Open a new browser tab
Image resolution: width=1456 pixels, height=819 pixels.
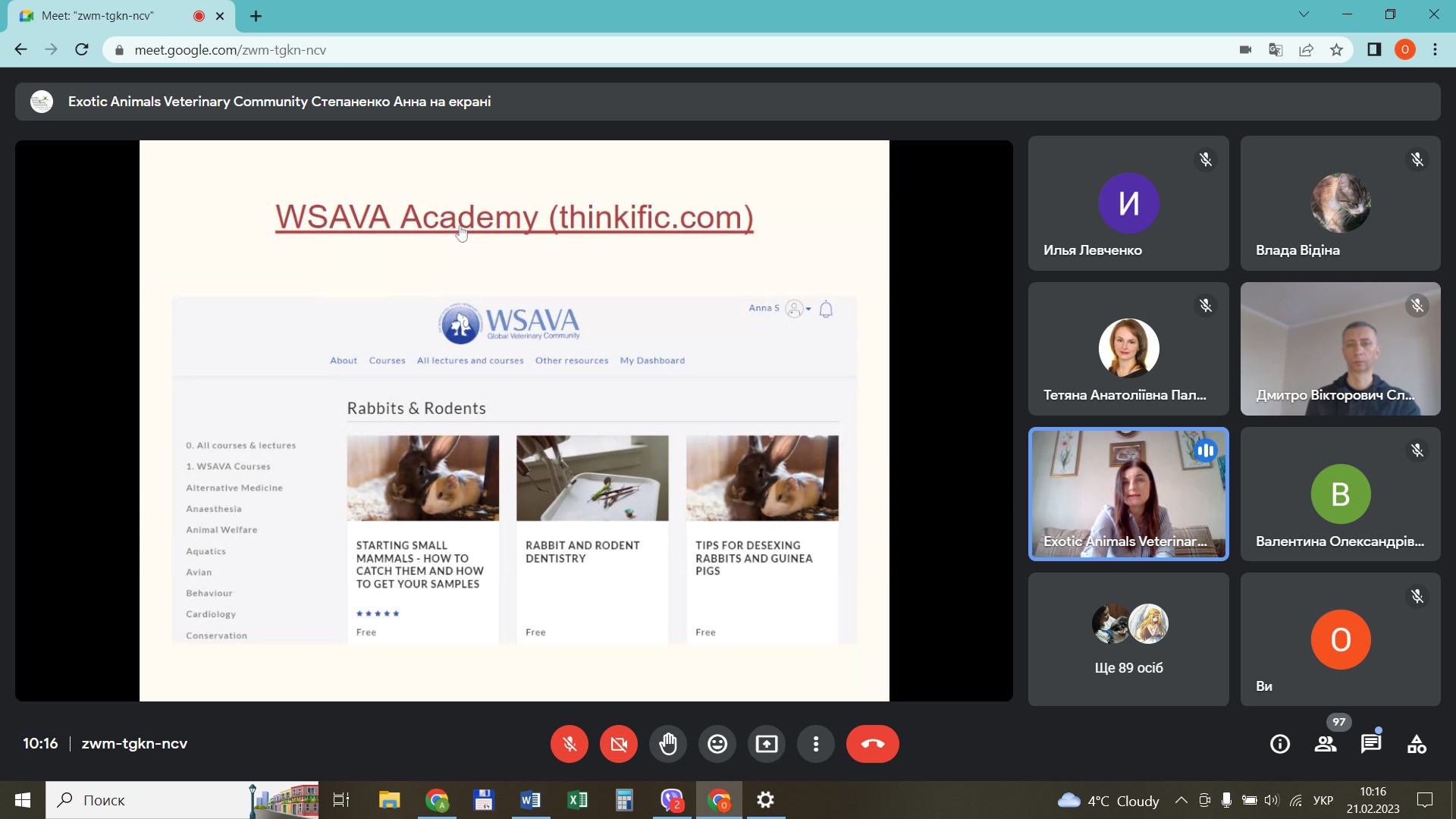click(256, 16)
